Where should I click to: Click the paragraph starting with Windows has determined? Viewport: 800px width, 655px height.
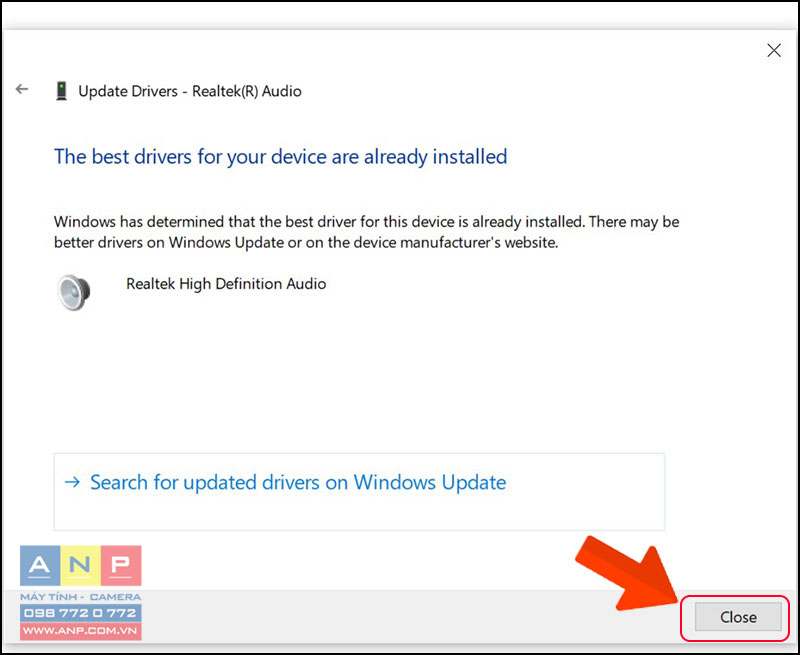click(x=366, y=232)
